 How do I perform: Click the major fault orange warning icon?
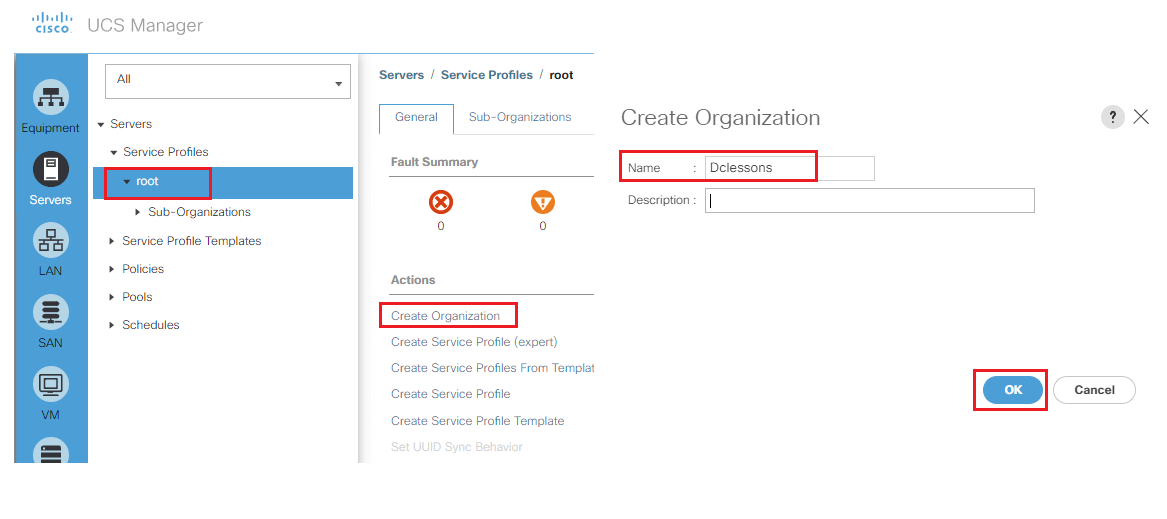tap(543, 202)
